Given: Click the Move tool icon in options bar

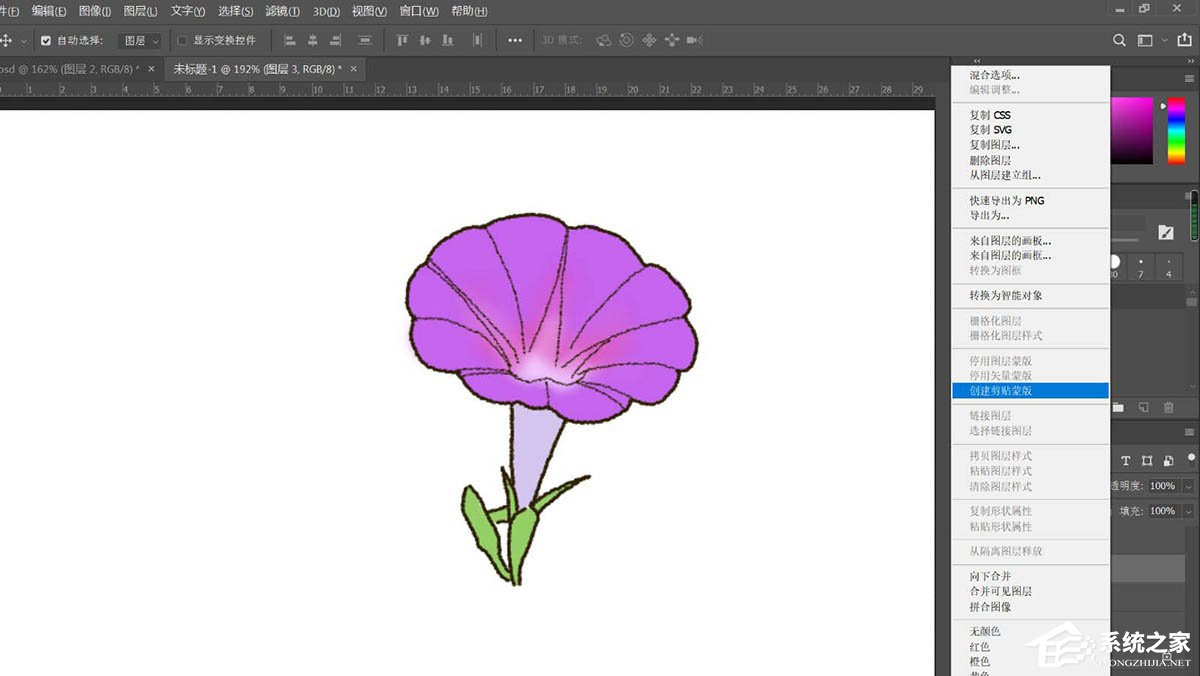Looking at the screenshot, I should point(6,41).
